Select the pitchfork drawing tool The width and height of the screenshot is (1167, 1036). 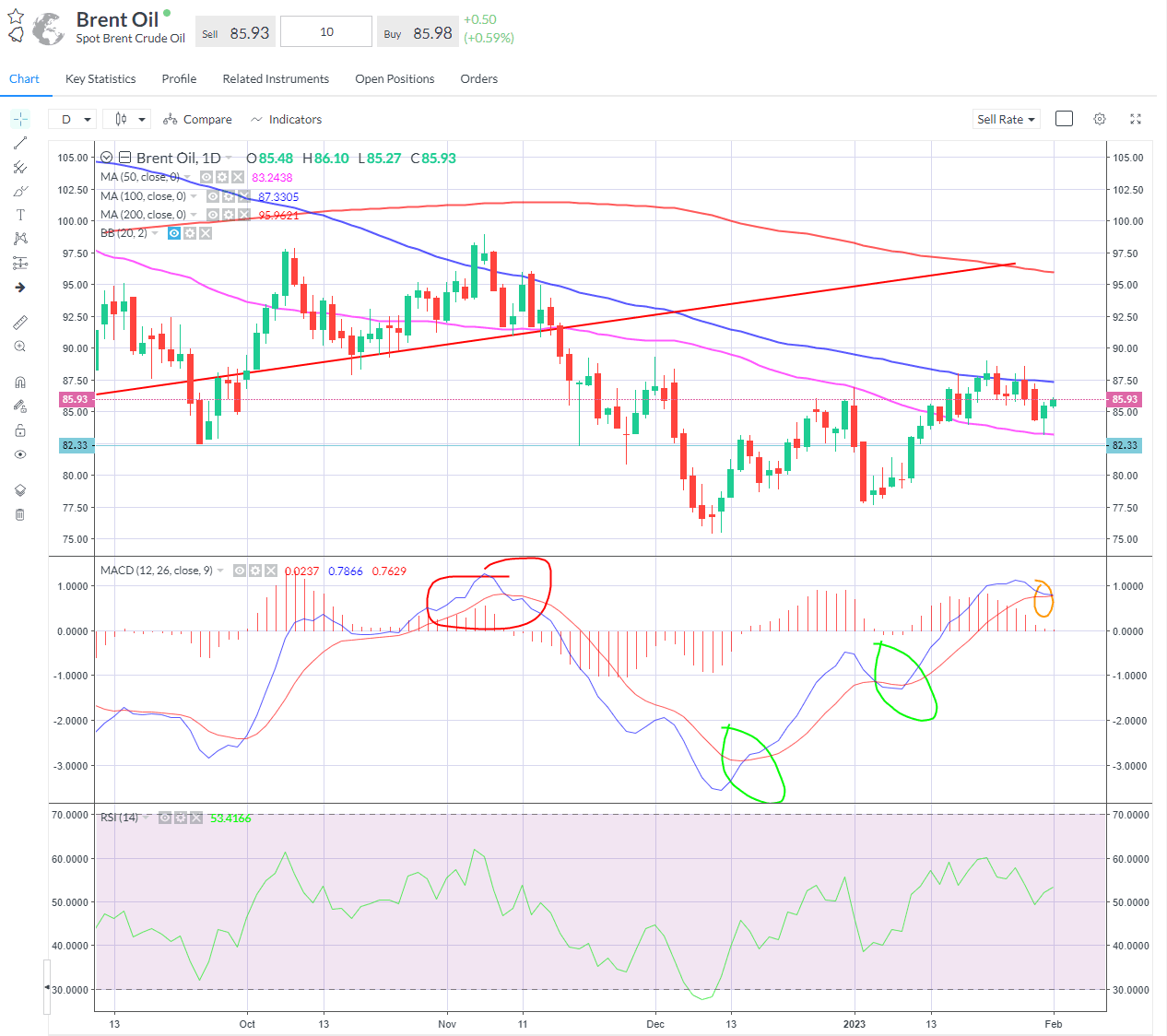coord(20,167)
